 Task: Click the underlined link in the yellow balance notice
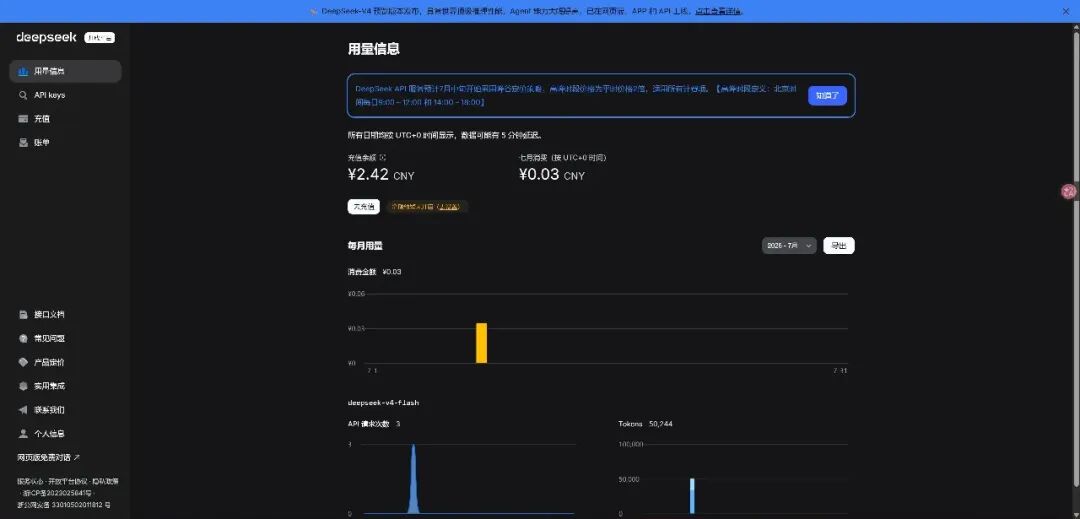(x=448, y=206)
